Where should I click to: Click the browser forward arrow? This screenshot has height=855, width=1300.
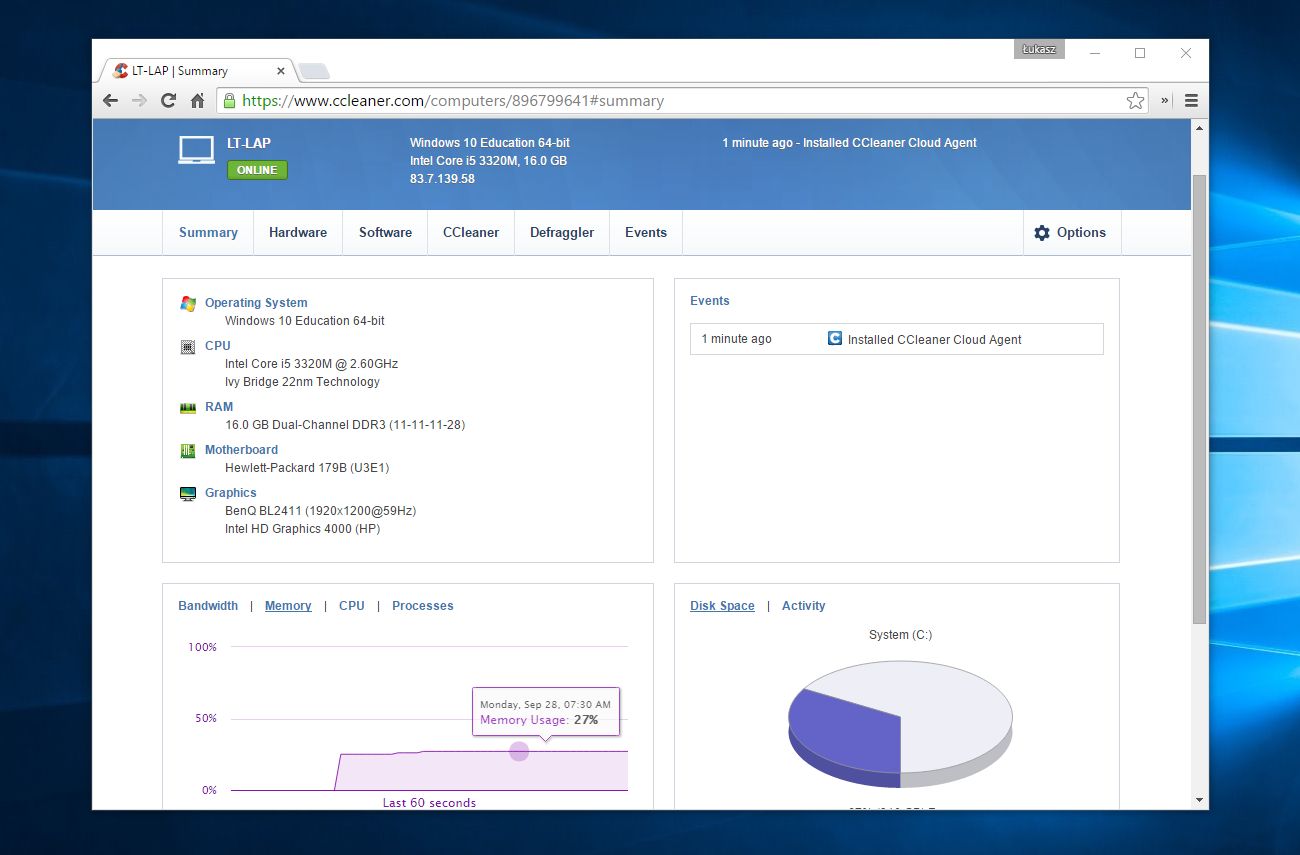[139, 100]
